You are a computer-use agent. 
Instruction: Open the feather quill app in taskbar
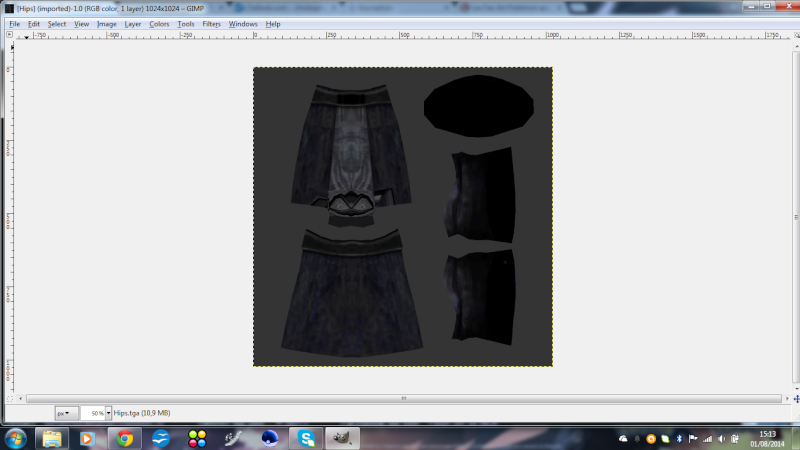(x=233, y=439)
